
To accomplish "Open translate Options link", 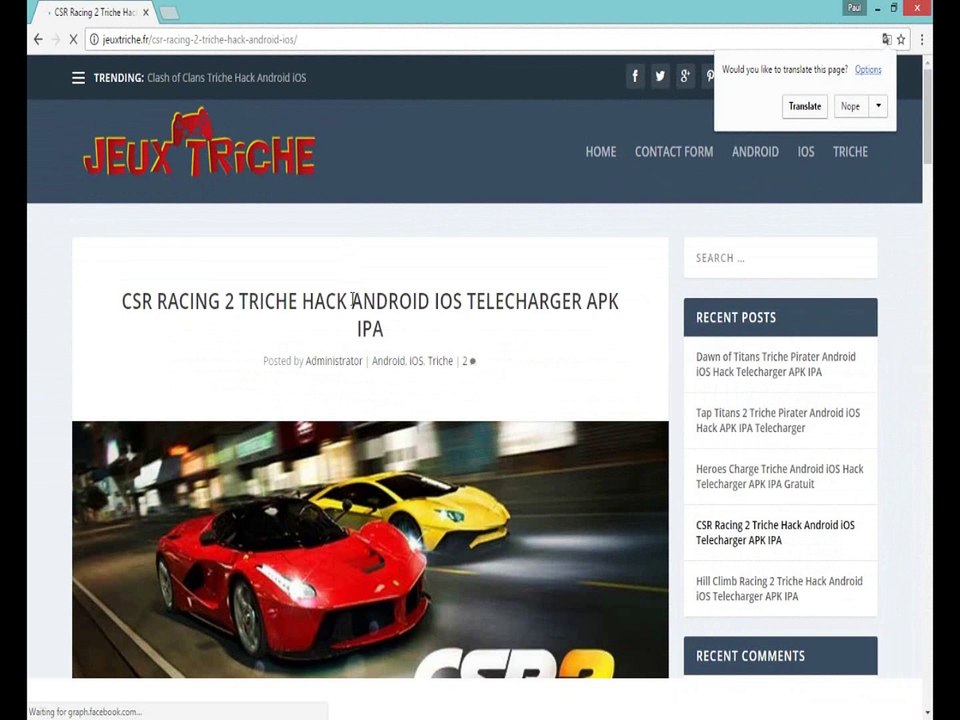I will [868, 69].
